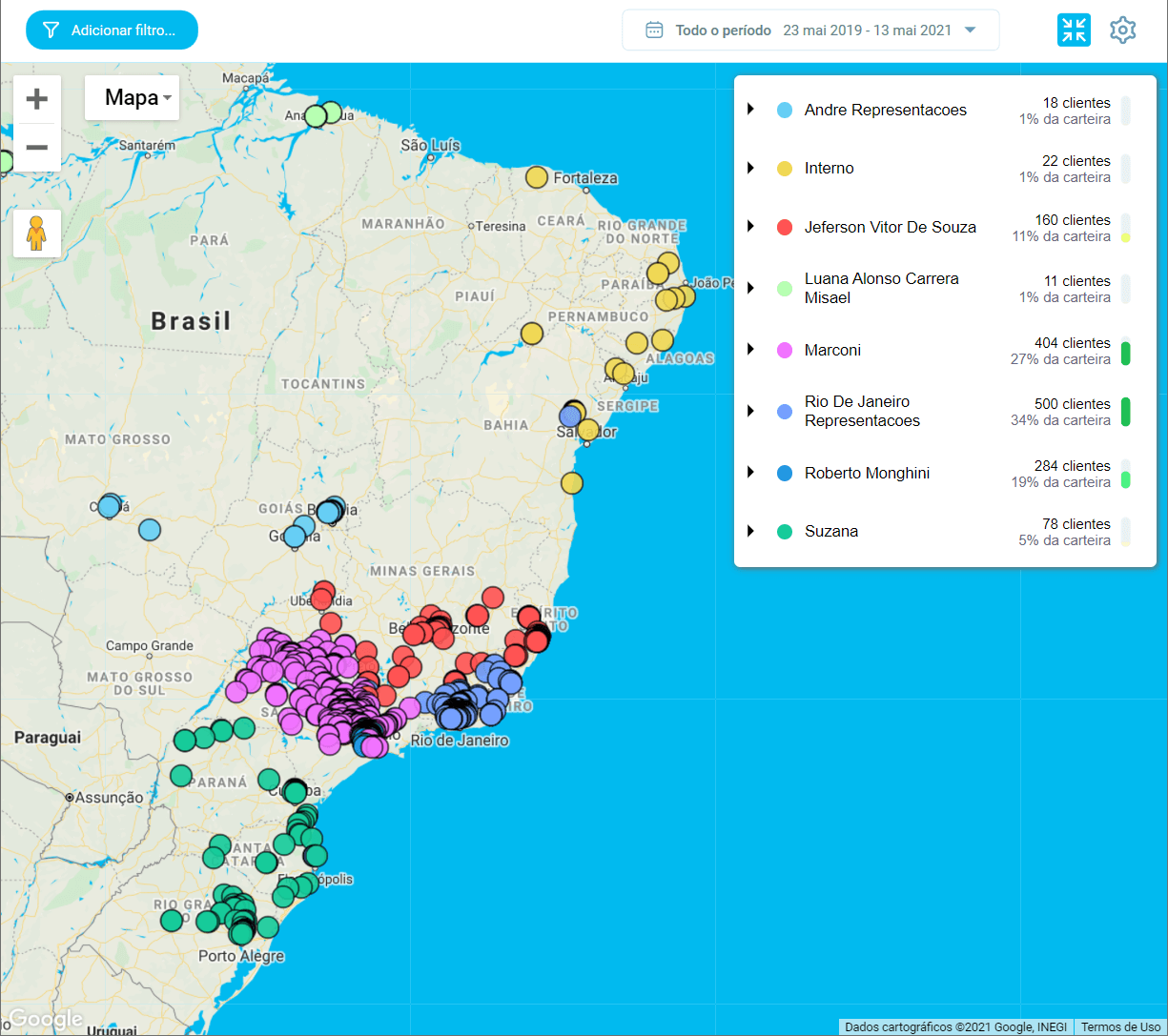
Task: Open the Mapa map type dropdown
Action: [x=132, y=97]
